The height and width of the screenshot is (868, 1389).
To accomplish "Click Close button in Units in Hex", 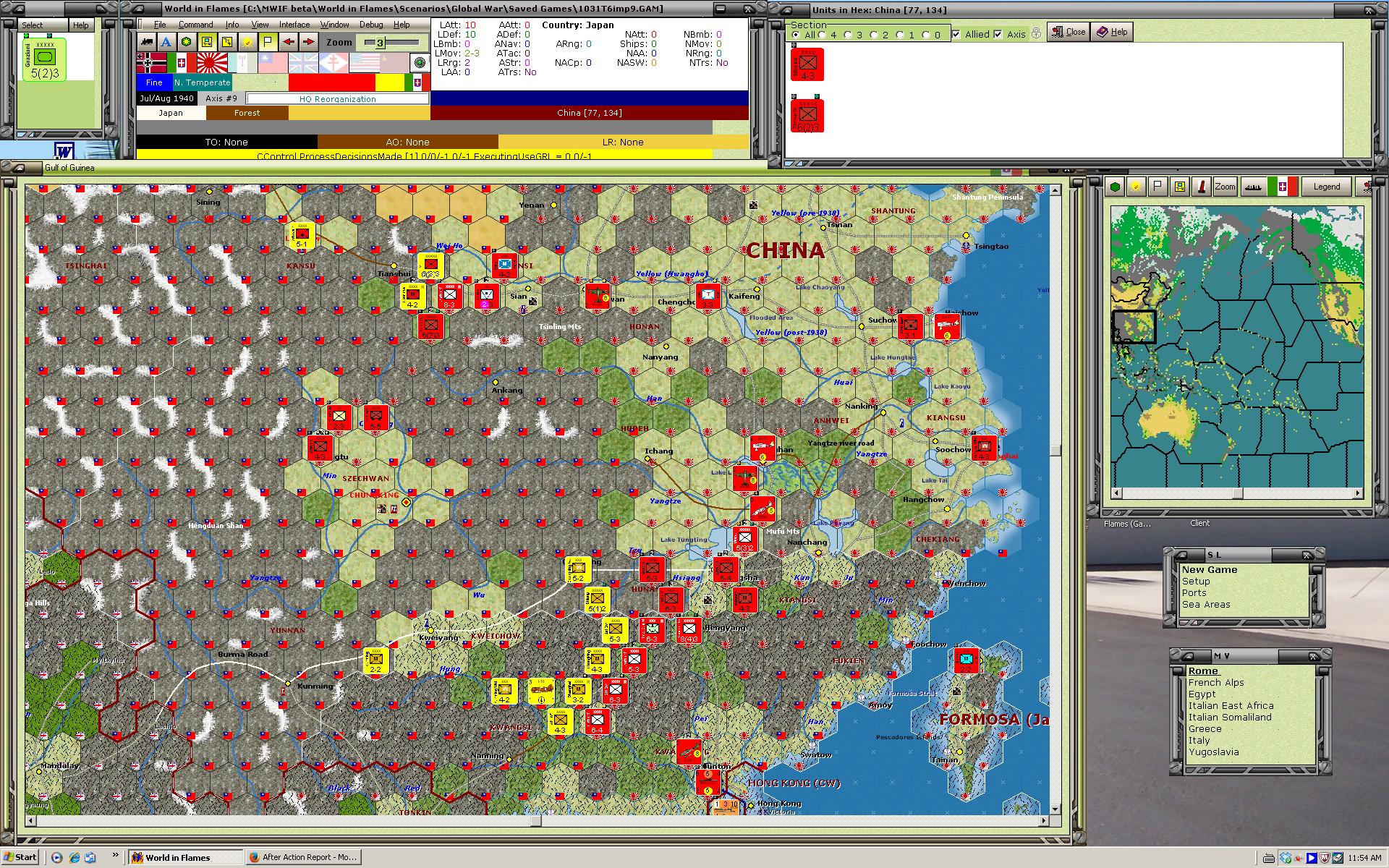I will coord(1069,32).
